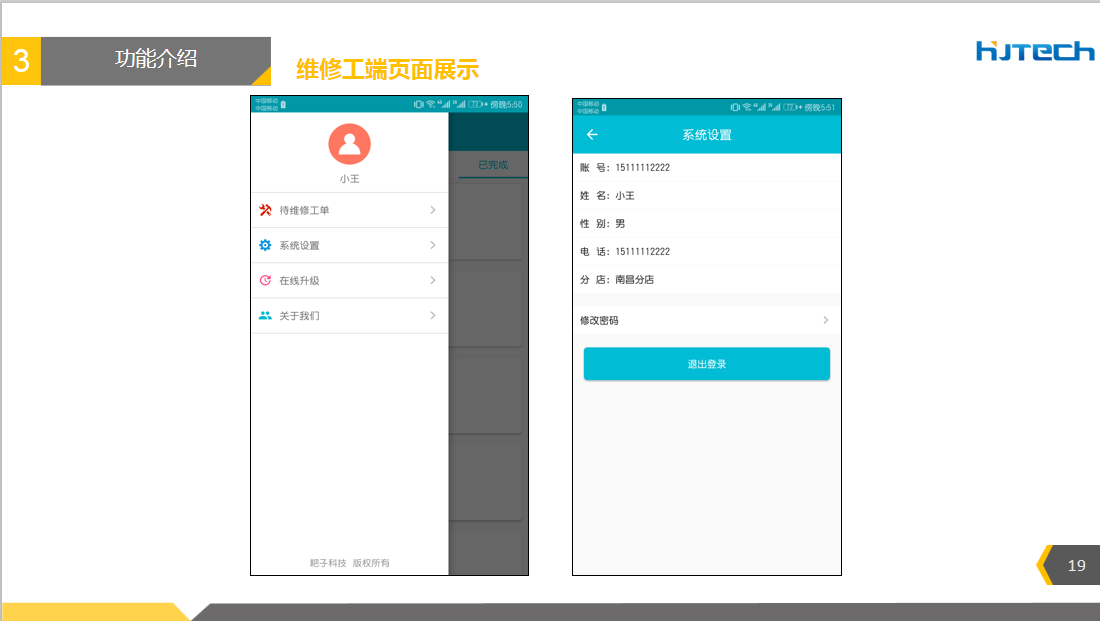Click the blue settings gear icon
Viewport: 1100px width, 621px height.
265,245
